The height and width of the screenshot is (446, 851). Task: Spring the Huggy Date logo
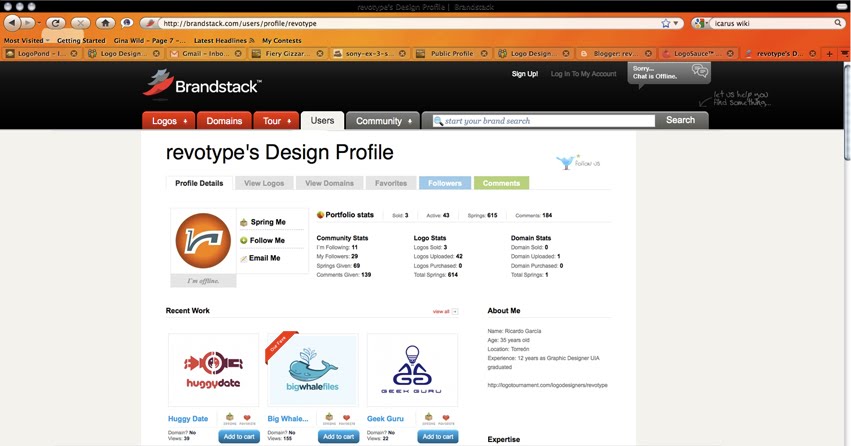230,418
